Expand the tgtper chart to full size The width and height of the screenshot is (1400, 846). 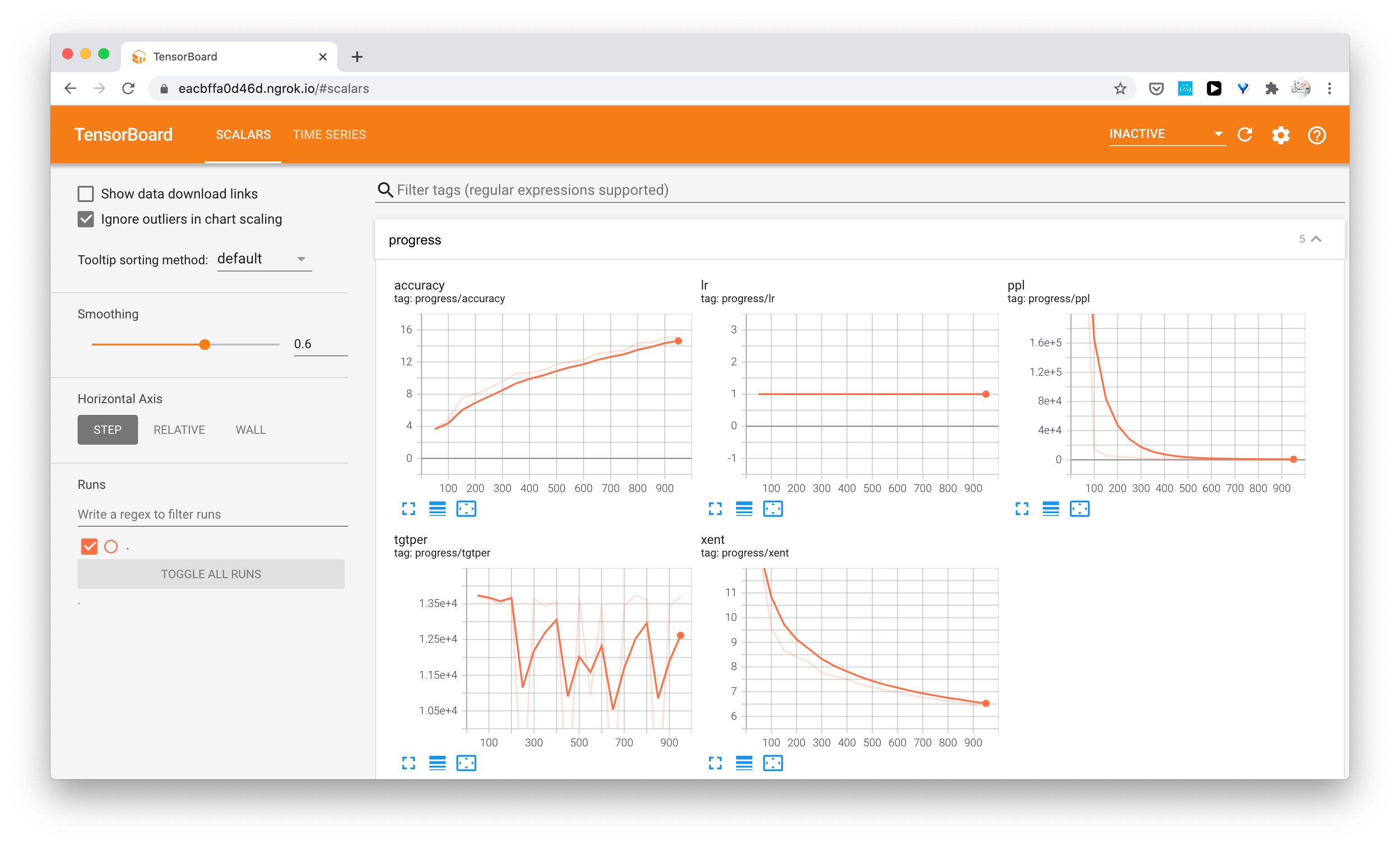409,763
